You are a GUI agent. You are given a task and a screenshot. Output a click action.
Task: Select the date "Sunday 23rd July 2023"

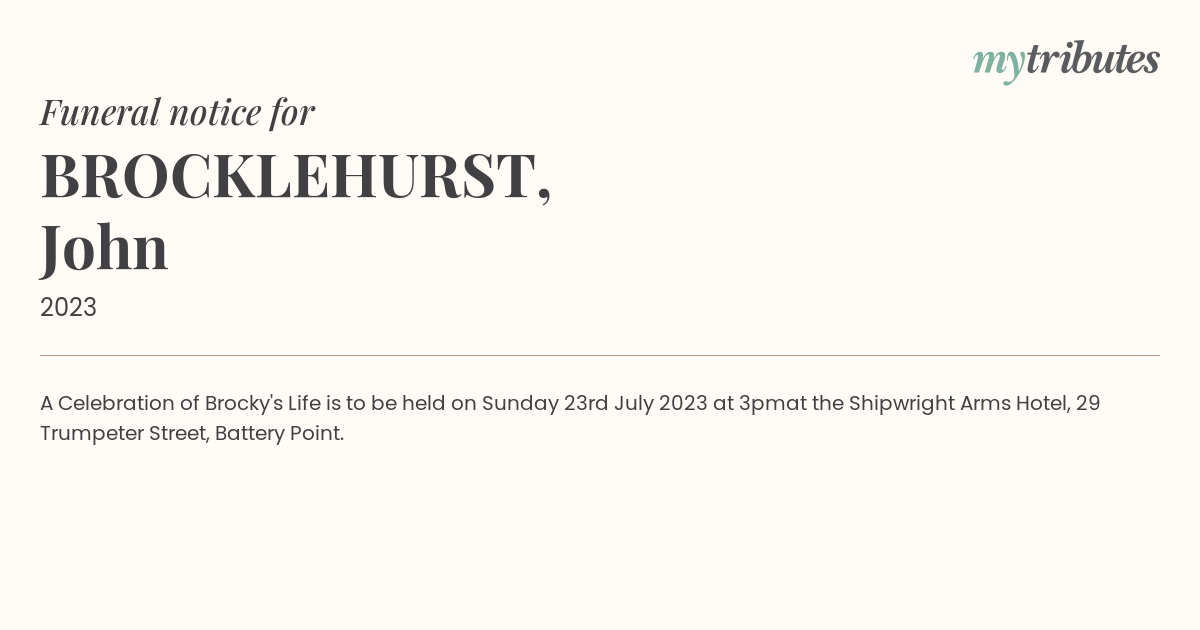[x=594, y=404]
